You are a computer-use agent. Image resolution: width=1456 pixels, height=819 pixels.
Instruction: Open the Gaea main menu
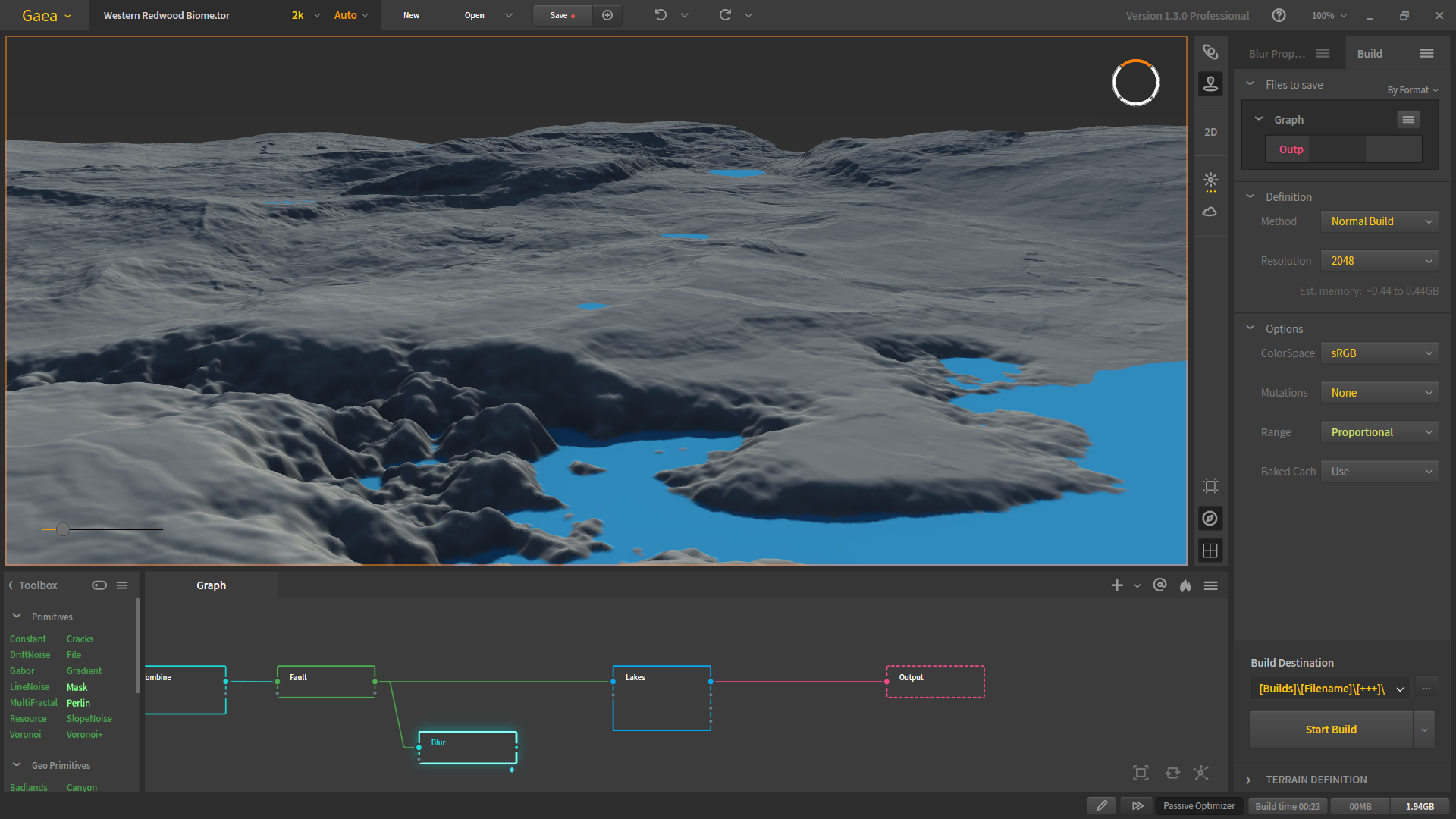tap(45, 15)
